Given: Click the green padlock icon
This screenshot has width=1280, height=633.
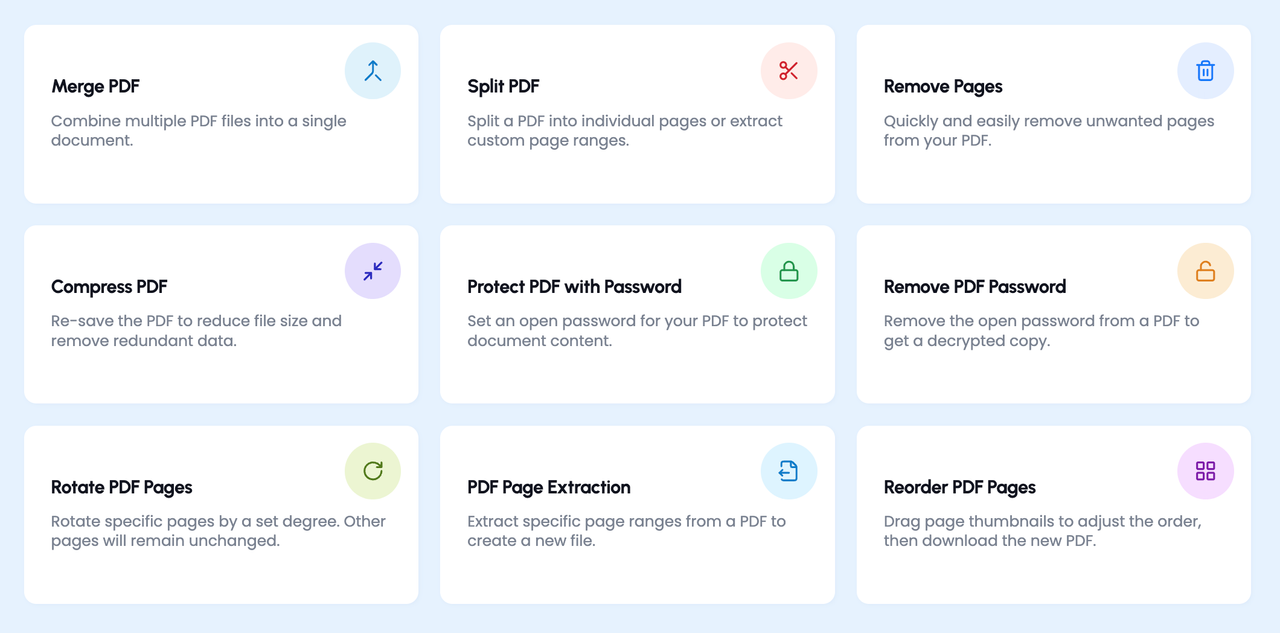Looking at the screenshot, I should click(789, 271).
